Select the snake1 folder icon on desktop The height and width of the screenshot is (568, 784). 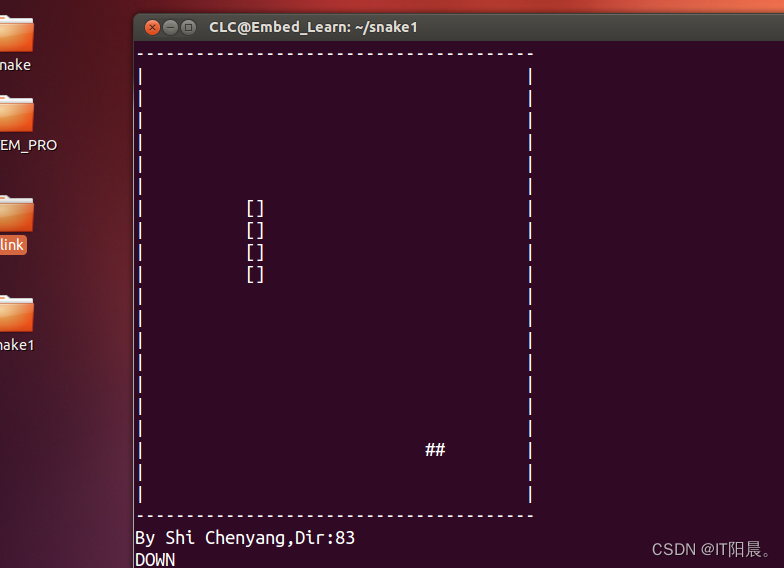pos(16,314)
